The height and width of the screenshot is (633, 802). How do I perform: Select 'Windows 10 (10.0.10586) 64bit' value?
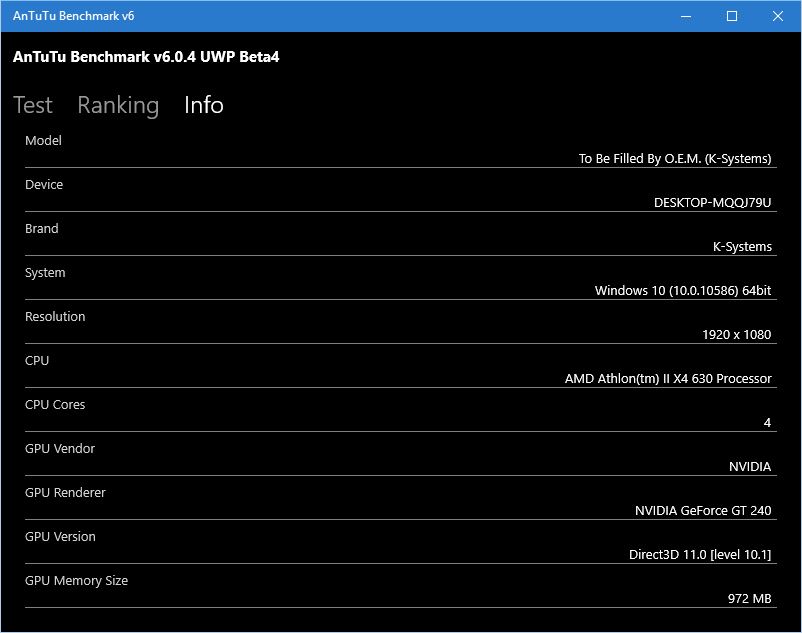pyautogui.click(x=683, y=290)
